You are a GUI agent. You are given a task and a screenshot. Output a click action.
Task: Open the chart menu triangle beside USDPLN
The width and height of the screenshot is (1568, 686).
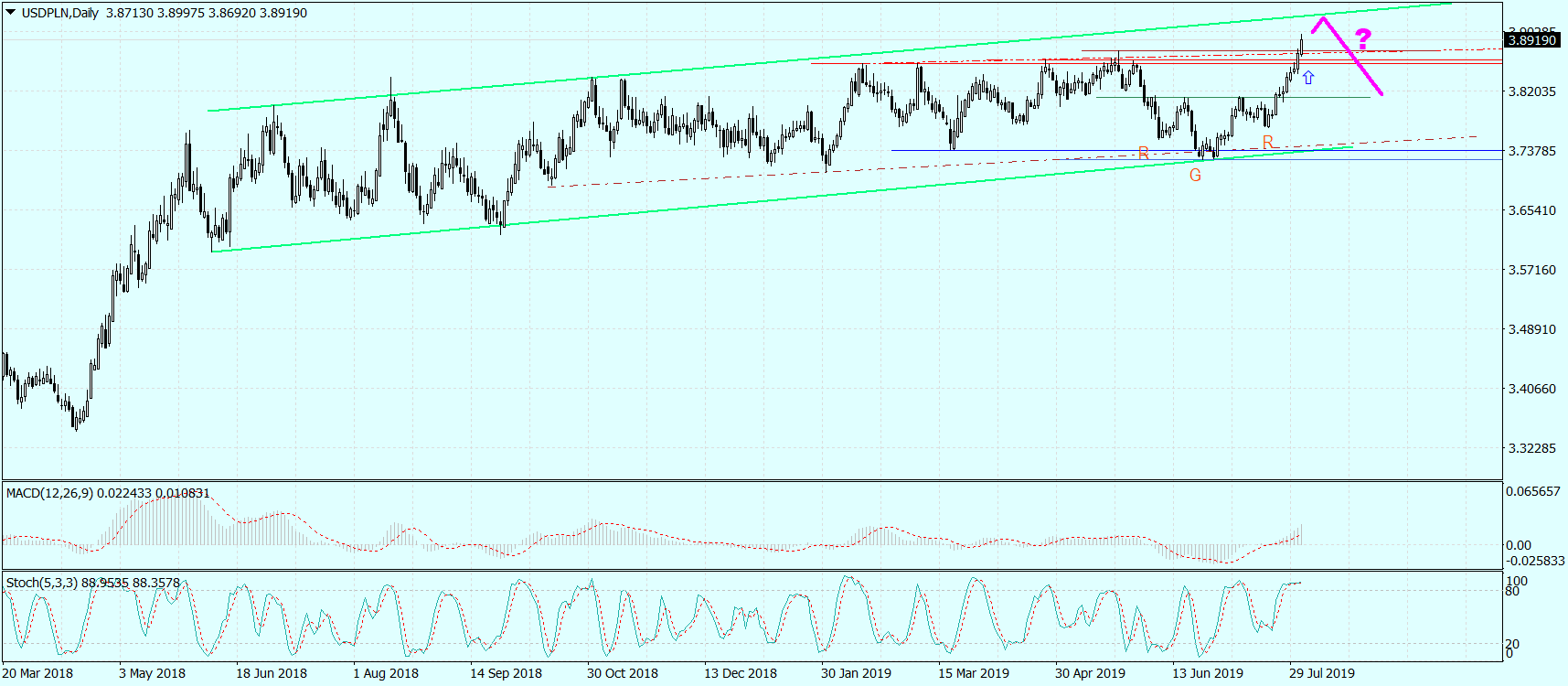[x=10, y=13]
